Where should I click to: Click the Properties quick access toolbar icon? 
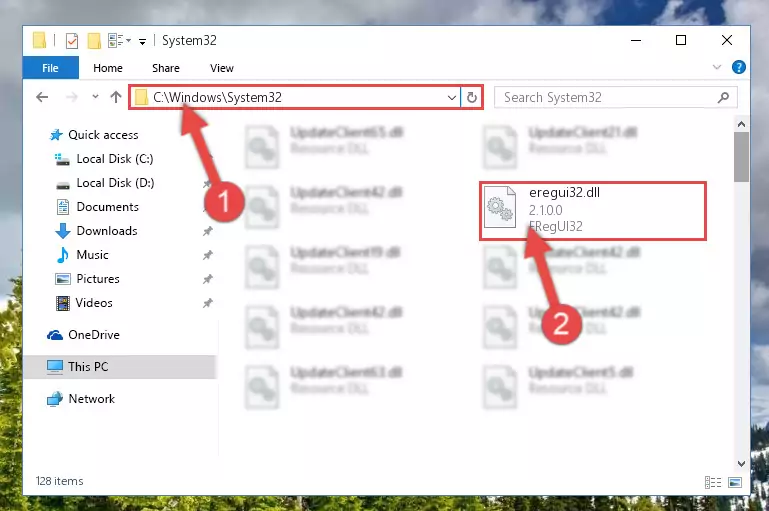click(x=72, y=41)
